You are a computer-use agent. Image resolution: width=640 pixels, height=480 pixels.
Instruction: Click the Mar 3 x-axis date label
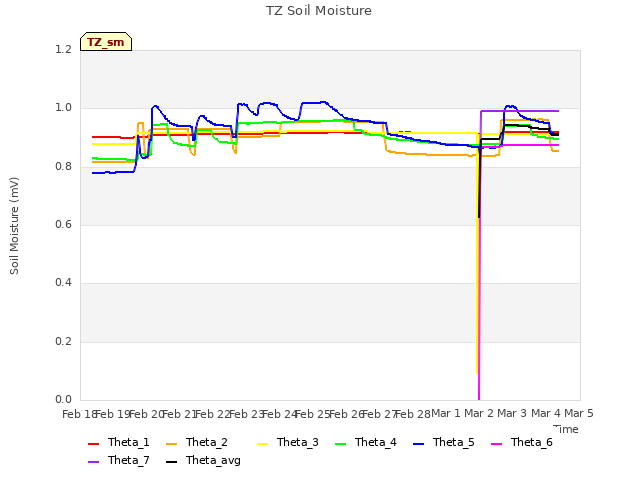[x=512, y=414]
